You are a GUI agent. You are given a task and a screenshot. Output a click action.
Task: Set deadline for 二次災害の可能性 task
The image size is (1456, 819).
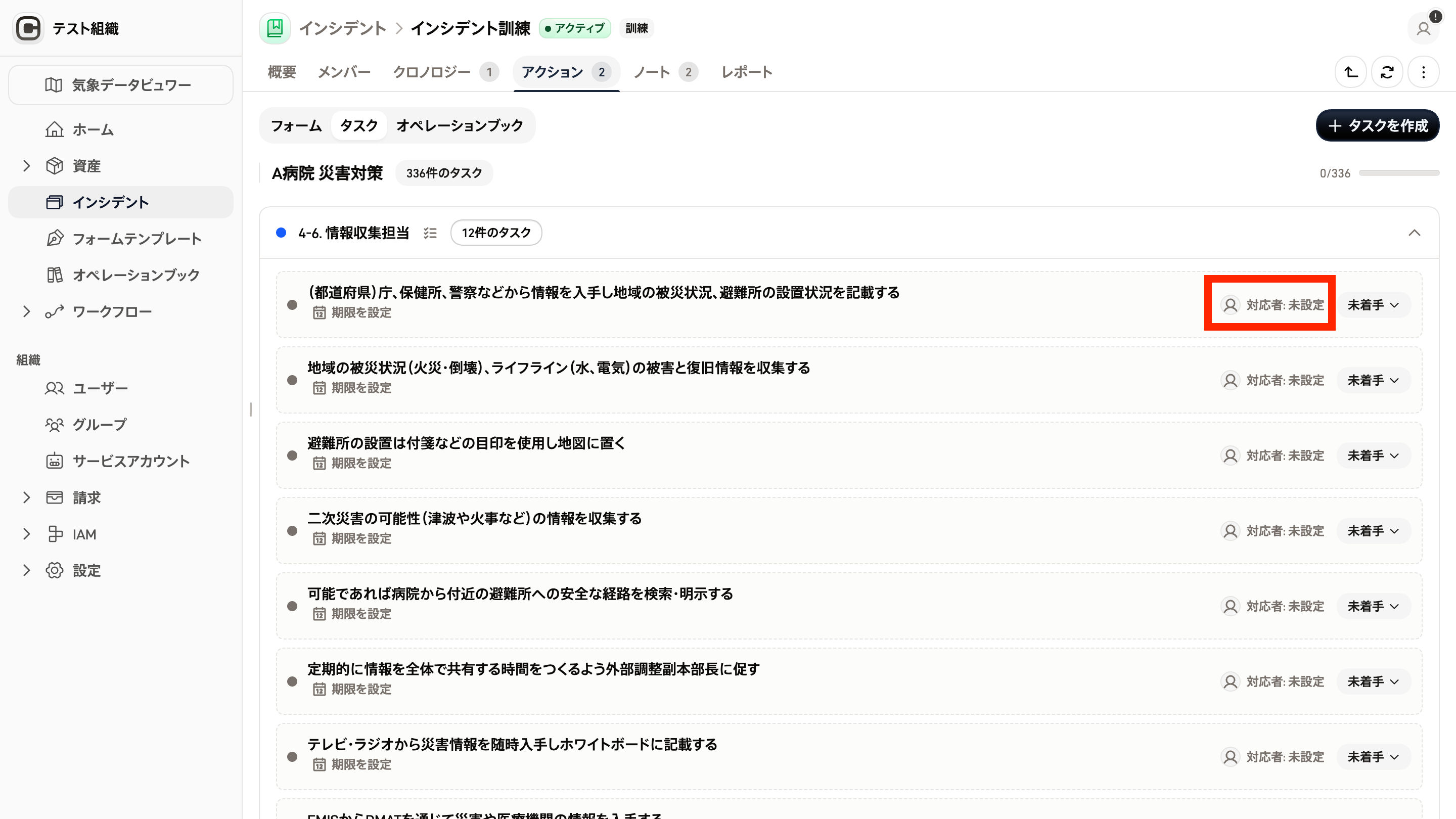(x=352, y=538)
